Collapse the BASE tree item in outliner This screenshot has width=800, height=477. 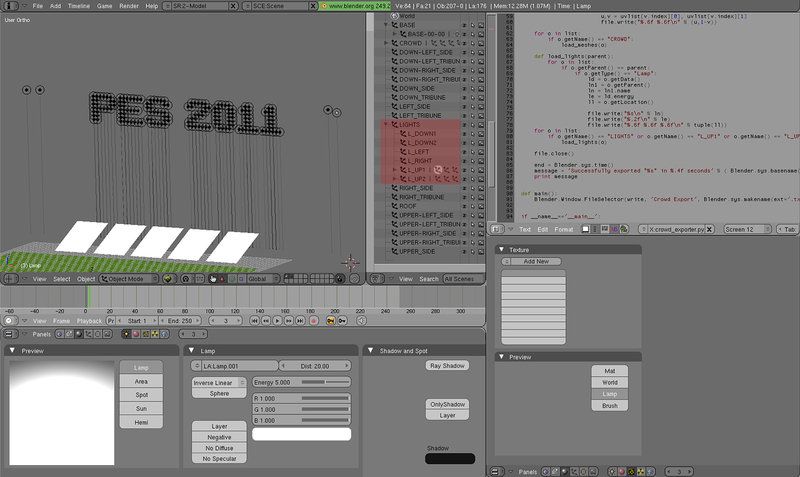(386, 25)
